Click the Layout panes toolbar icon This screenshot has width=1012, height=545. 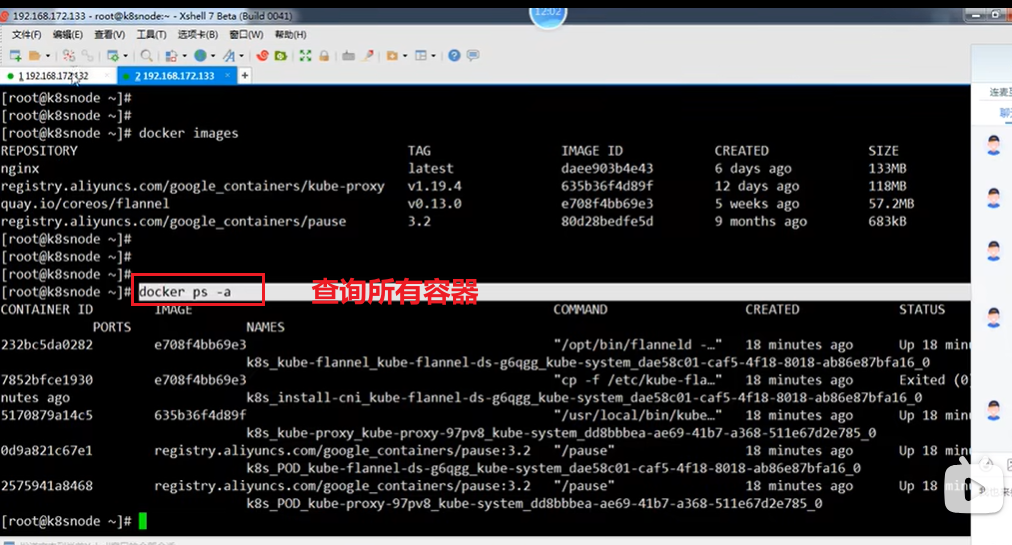click(x=421, y=56)
